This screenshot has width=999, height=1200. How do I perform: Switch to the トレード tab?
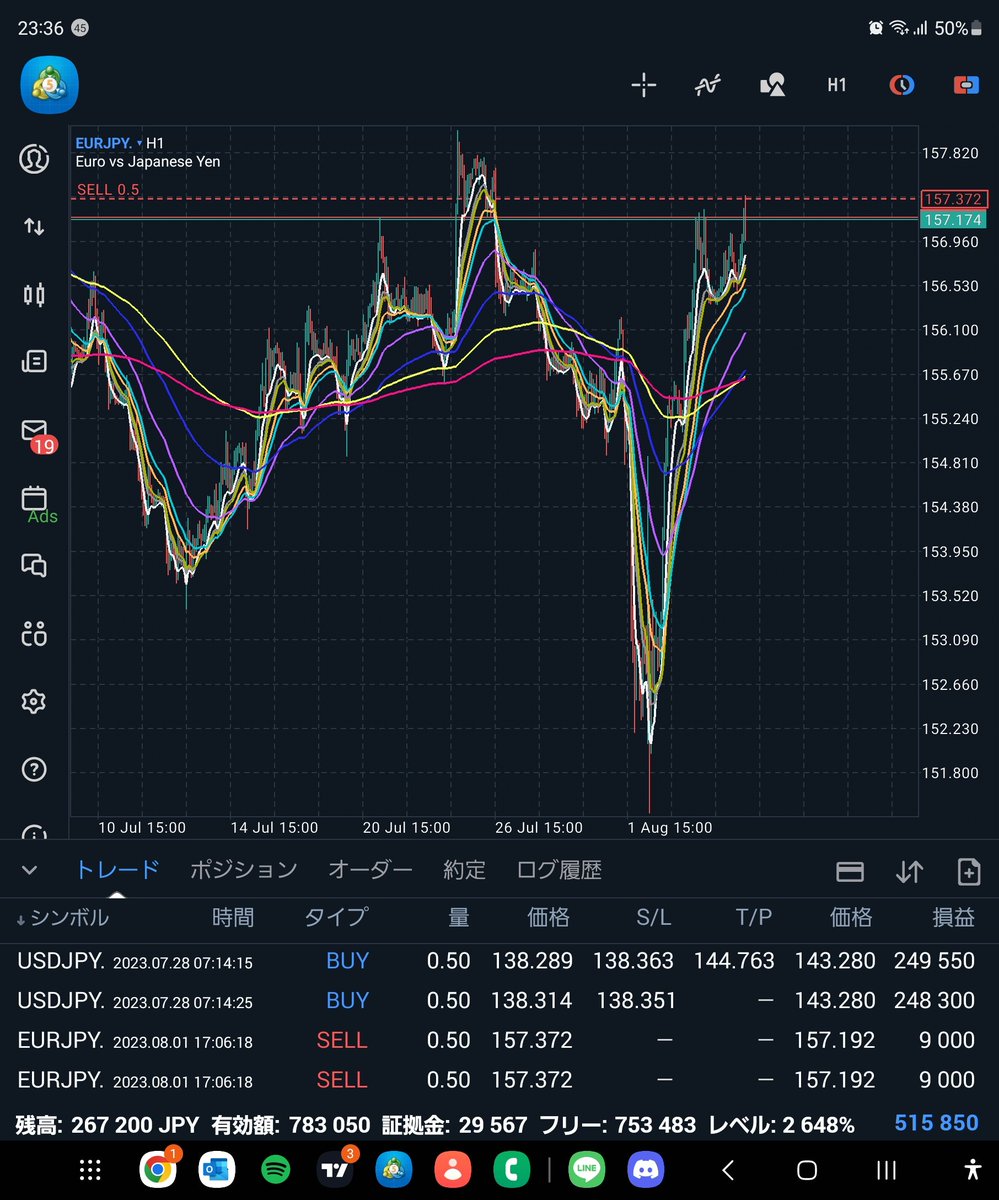pyautogui.click(x=117, y=870)
